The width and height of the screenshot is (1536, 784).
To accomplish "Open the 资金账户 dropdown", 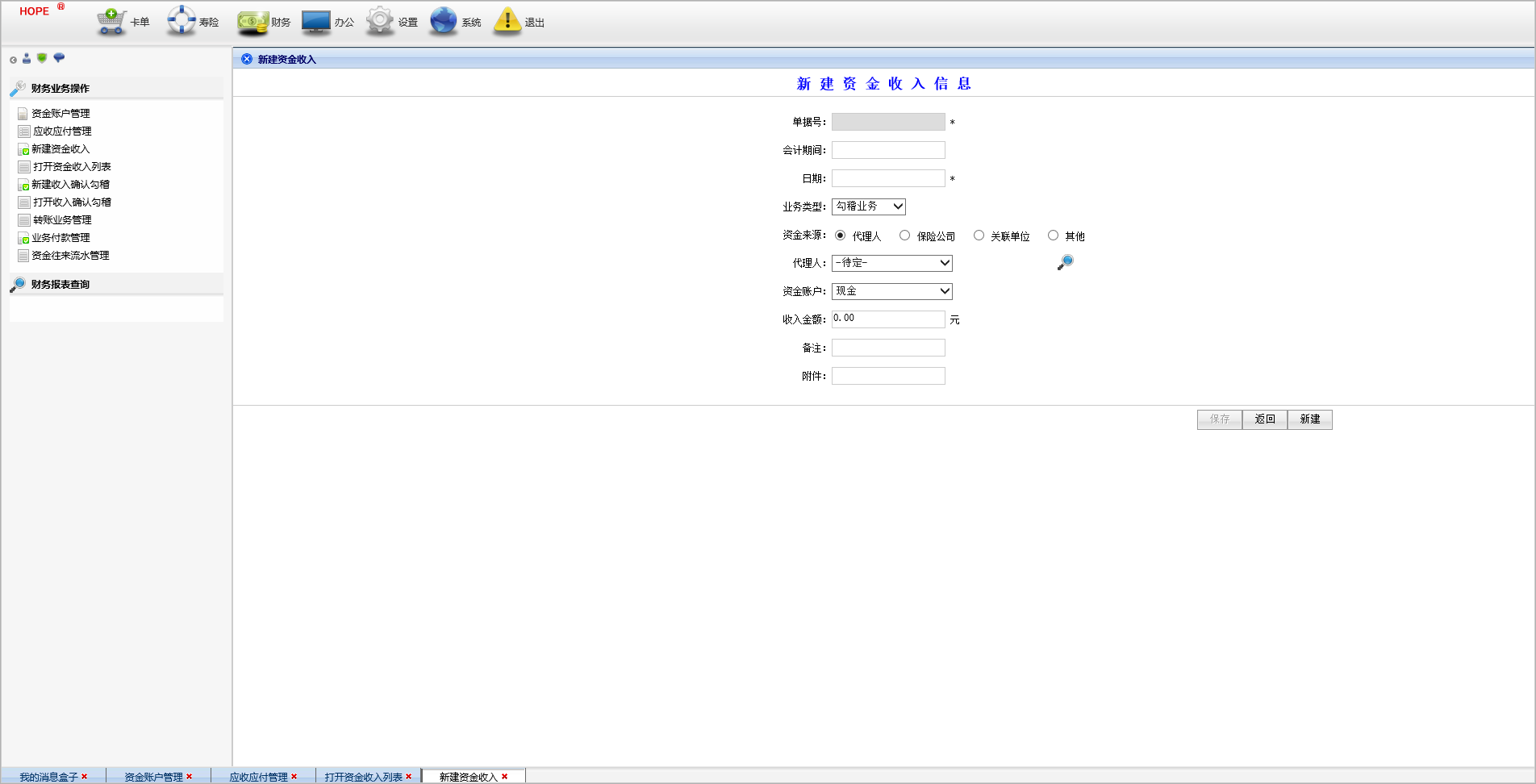I will pyautogui.click(x=891, y=291).
